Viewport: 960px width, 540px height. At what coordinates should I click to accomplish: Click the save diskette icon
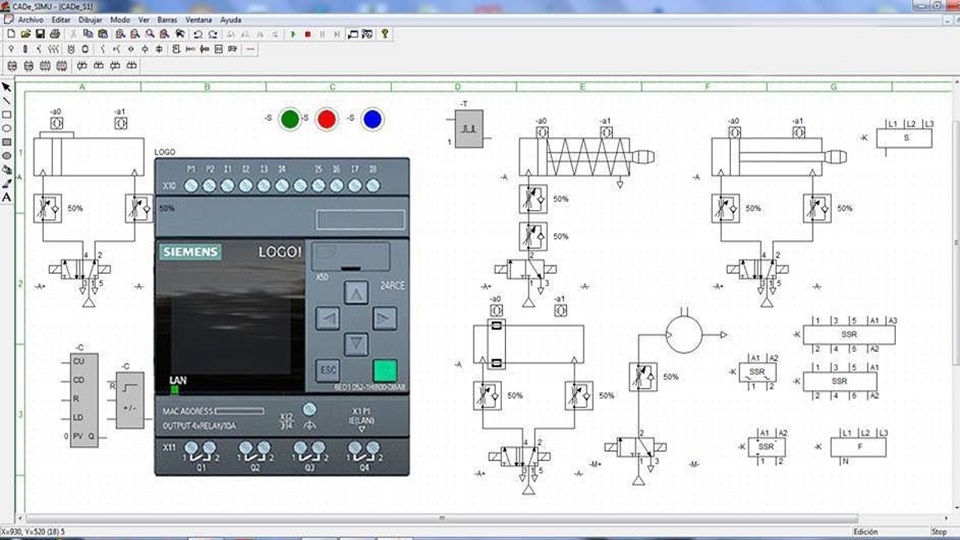point(40,34)
